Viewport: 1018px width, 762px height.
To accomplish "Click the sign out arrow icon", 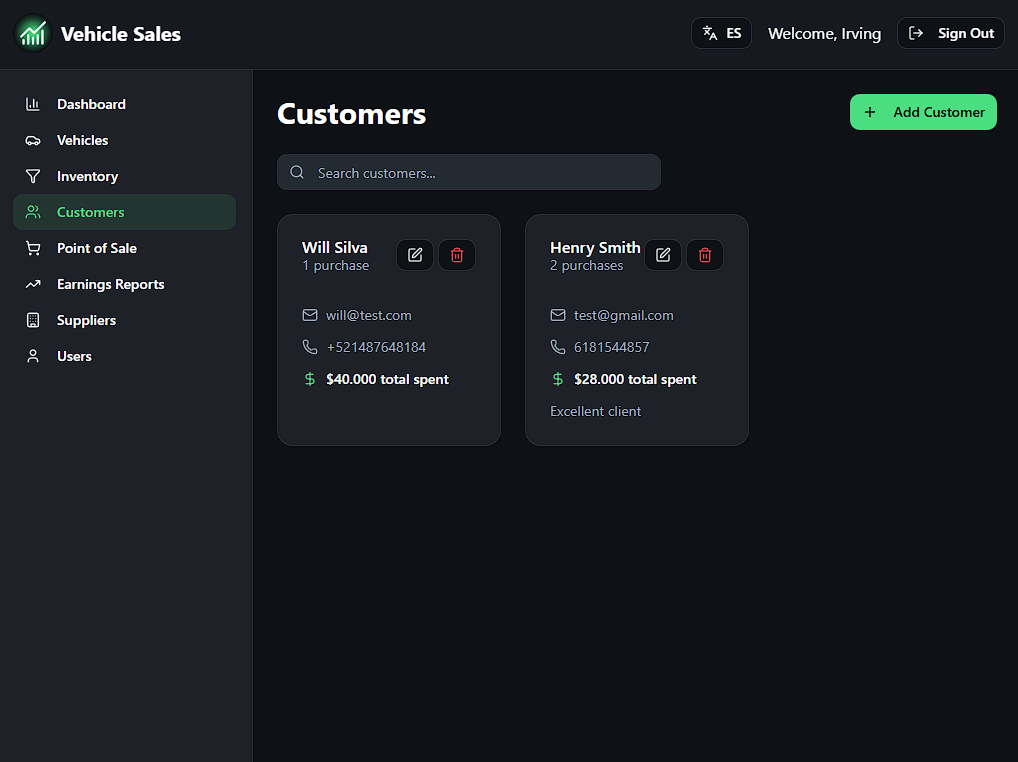I will tap(915, 33).
